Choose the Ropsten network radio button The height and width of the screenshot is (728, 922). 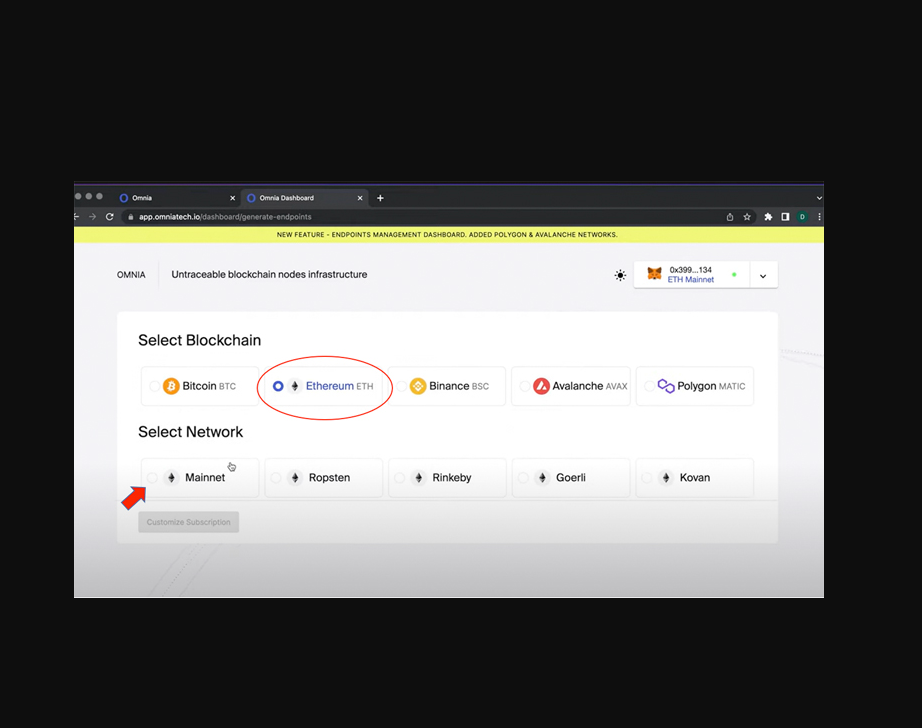[276, 477]
